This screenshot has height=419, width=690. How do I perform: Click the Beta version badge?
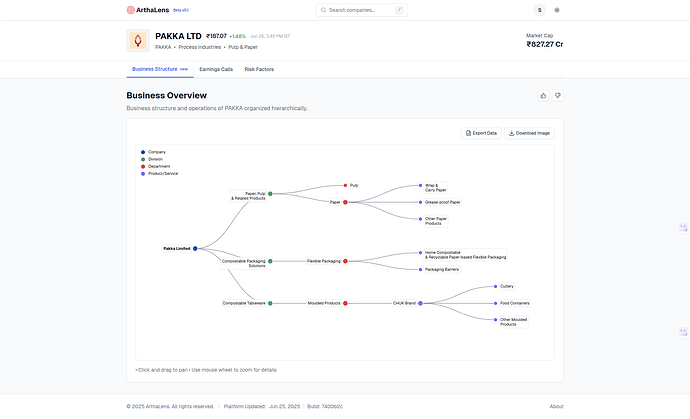coord(180,10)
